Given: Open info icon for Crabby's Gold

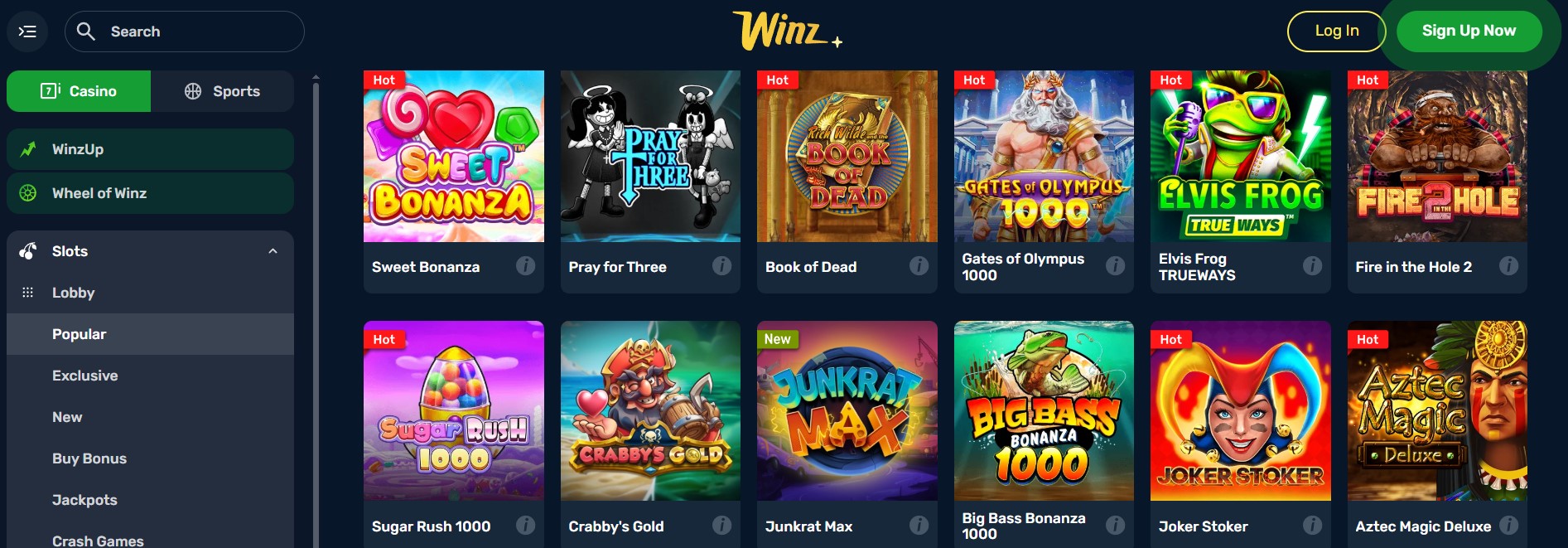Looking at the screenshot, I should point(722,526).
